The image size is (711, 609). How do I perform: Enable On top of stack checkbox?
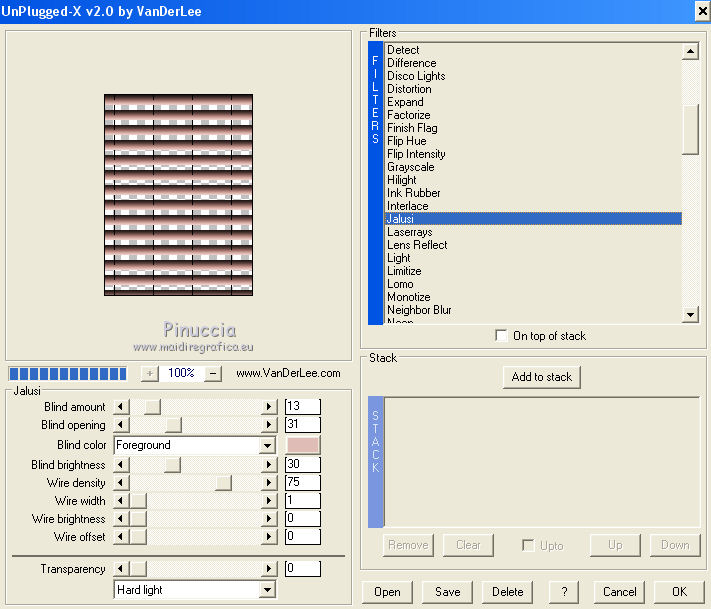coord(501,336)
